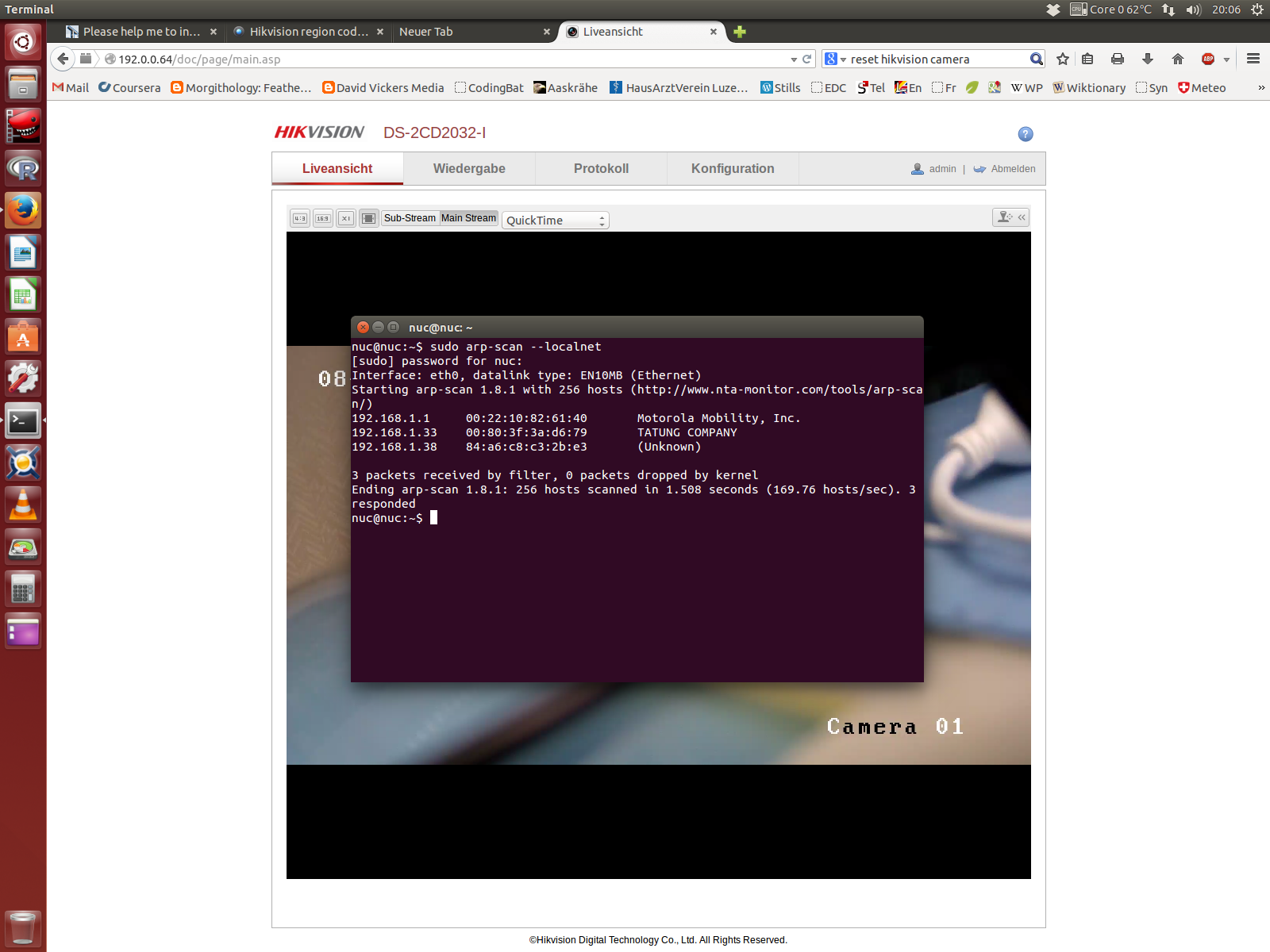Switch to Main Stream
This screenshot has width=1270, height=952.
(468, 218)
